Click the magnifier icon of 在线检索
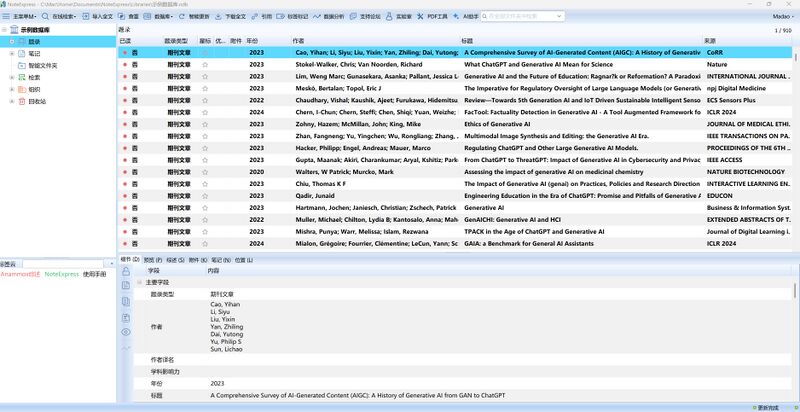The height and width of the screenshot is (412, 800). click(x=45, y=16)
